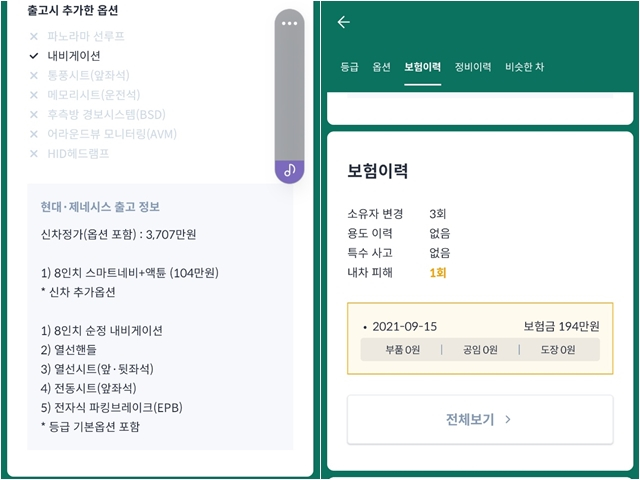The height and width of the screenshot is (480, 640).
Task: Select the 옵션 tab link
Action: 381,67
